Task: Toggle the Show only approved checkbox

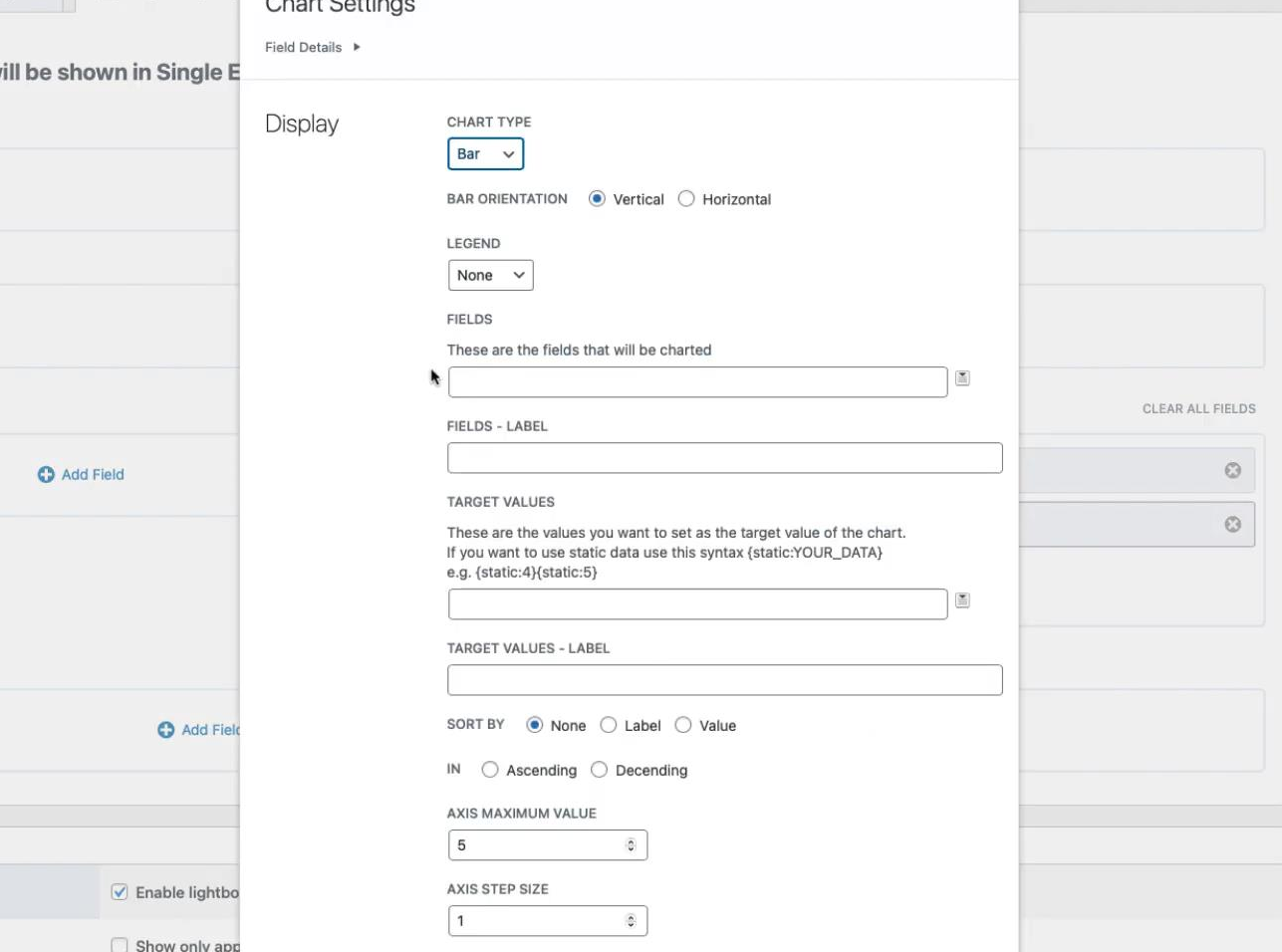Action: [120, 944]
